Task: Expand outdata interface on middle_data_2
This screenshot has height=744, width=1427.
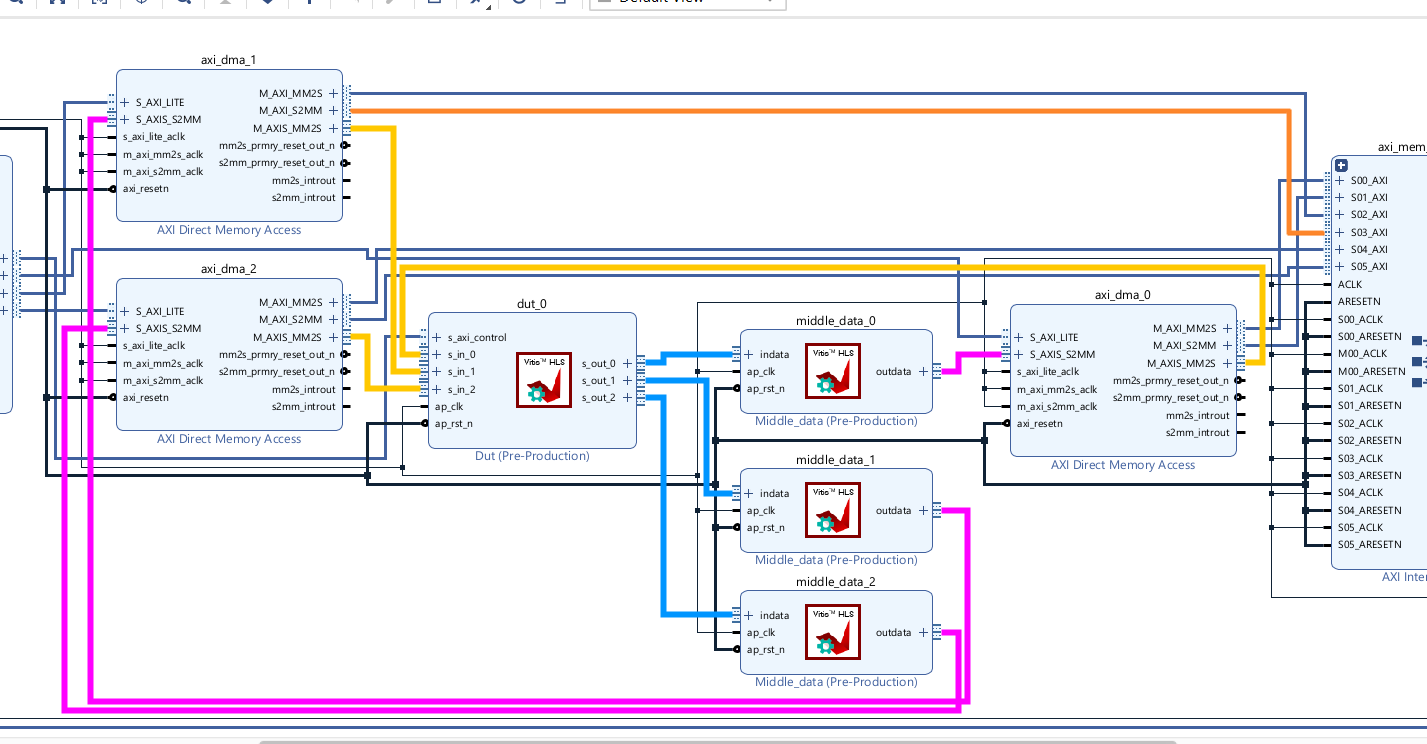Action: click(x=923, y=632)
